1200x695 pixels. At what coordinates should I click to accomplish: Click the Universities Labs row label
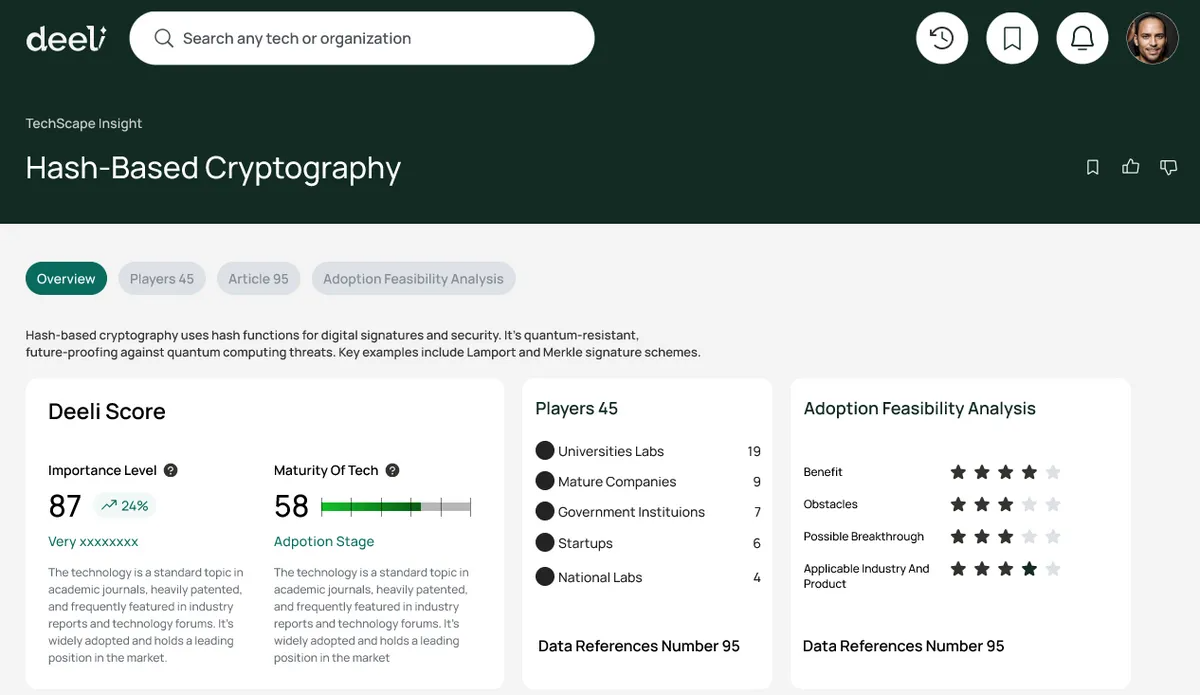611,451
